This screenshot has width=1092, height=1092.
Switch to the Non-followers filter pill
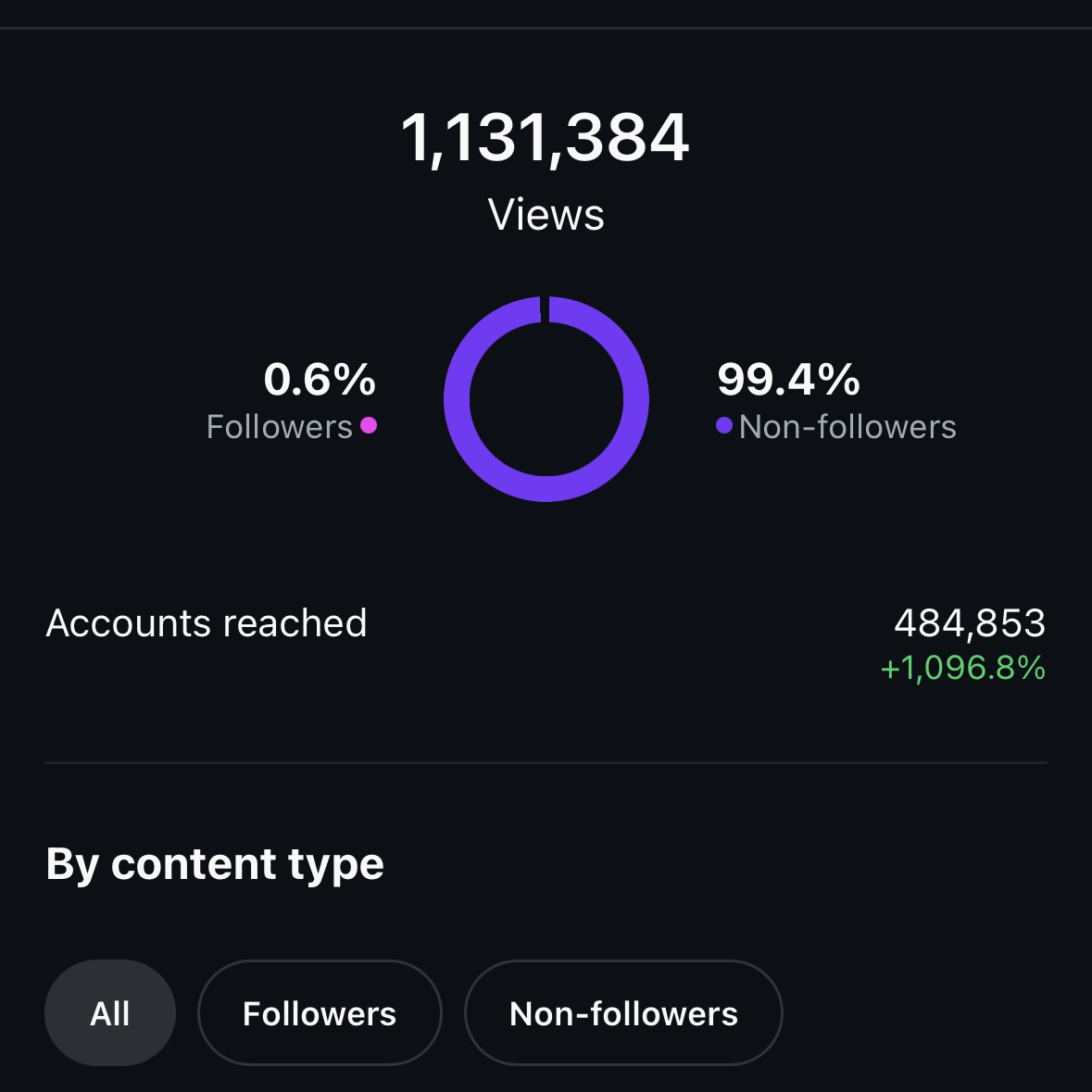pos(623,1013)
